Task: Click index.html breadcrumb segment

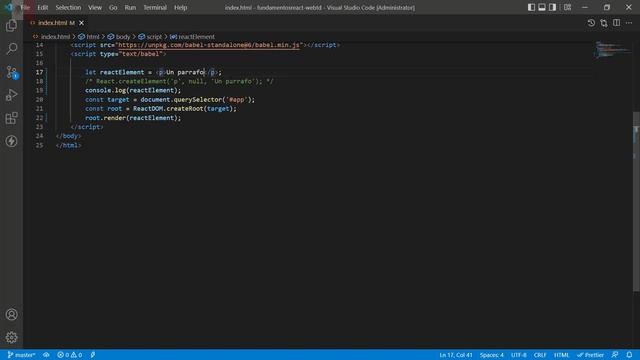Action: [52, 37]
